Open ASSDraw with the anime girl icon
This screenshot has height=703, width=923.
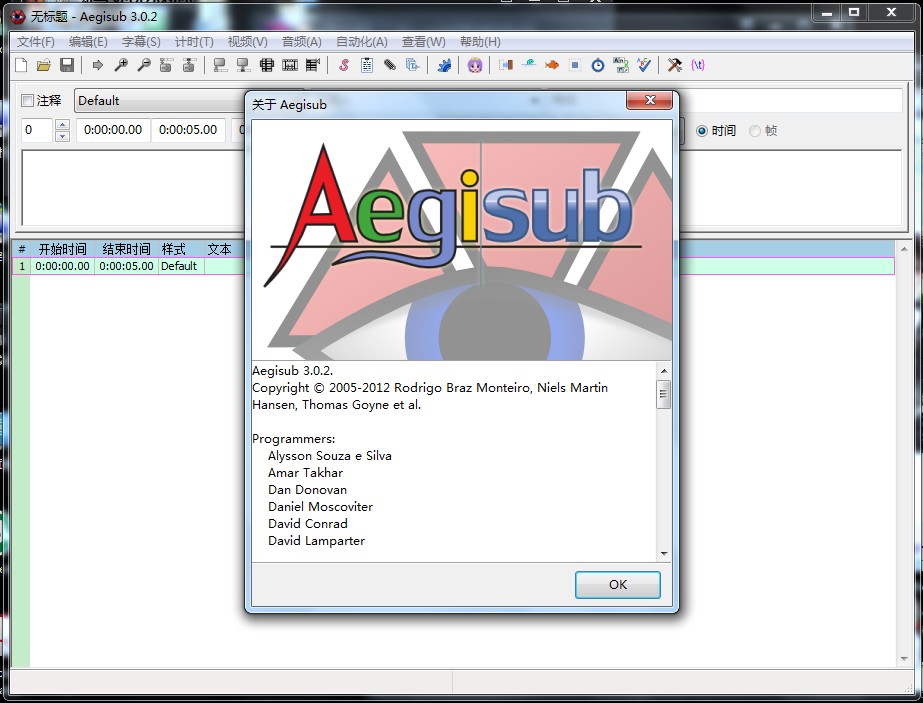pos(475,65)
